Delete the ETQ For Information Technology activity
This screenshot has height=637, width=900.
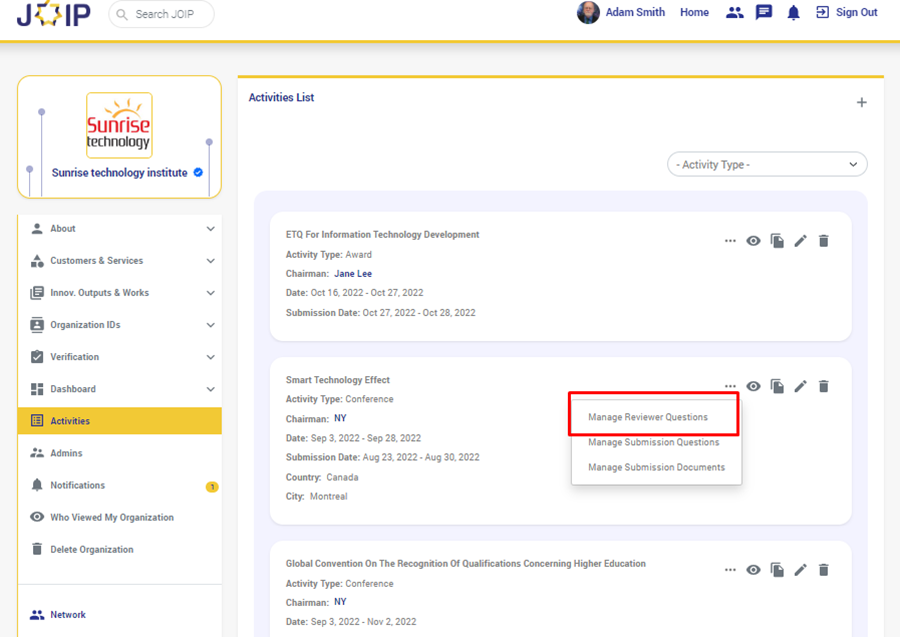tap(824, 241)
